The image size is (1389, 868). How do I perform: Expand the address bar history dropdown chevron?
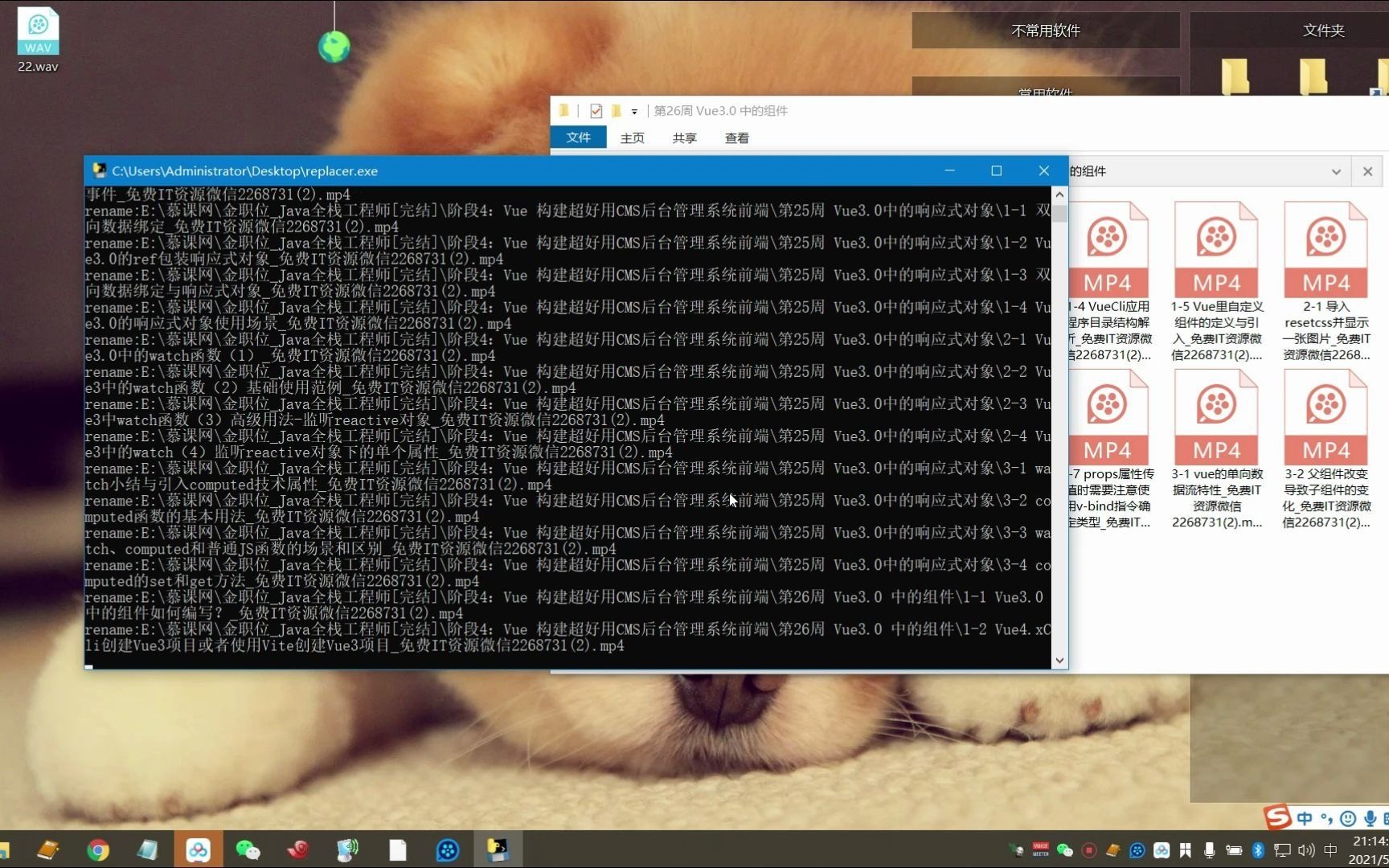click(x=1336, y=171)
